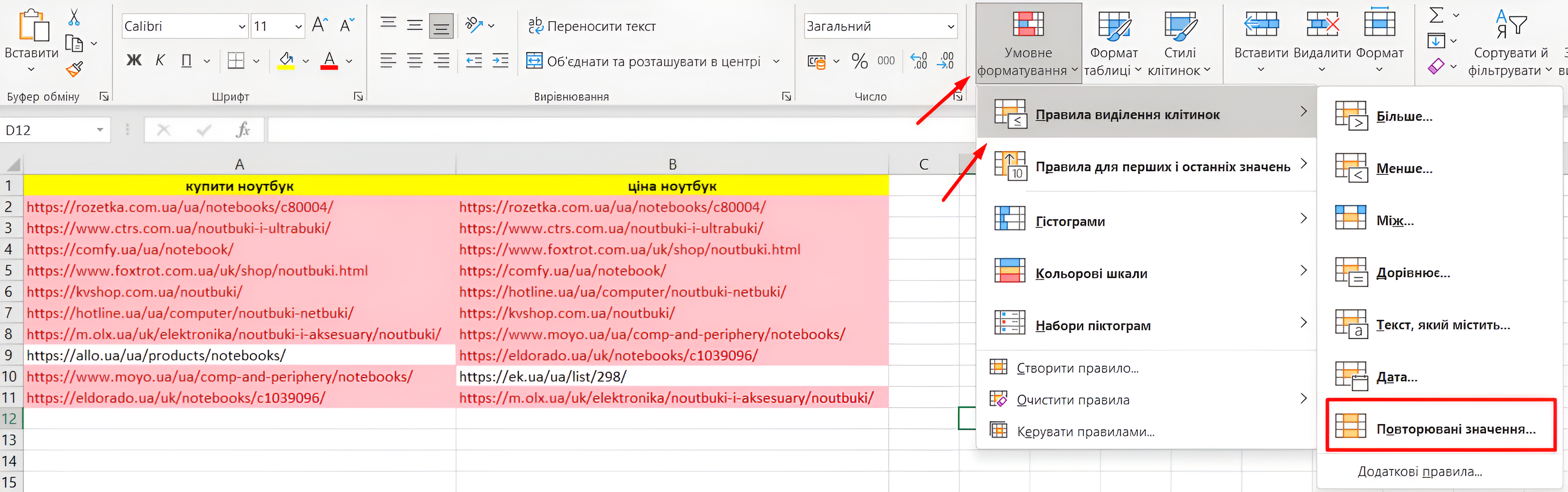Open the font size 11 dropdown
This screenshot has height=492, width=1568.
pyautogui.click(x=298, y=26)
